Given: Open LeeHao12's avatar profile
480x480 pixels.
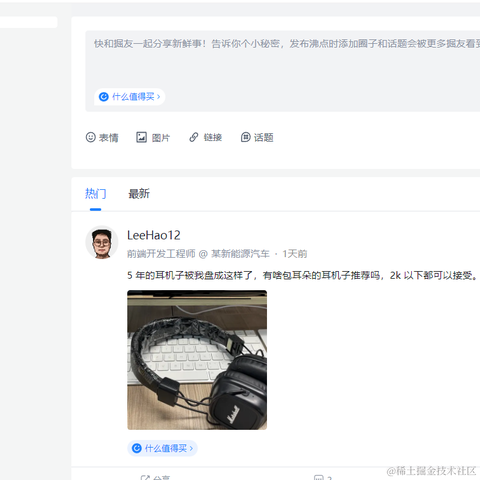Looking at the screenshot, I should (102, 243).
